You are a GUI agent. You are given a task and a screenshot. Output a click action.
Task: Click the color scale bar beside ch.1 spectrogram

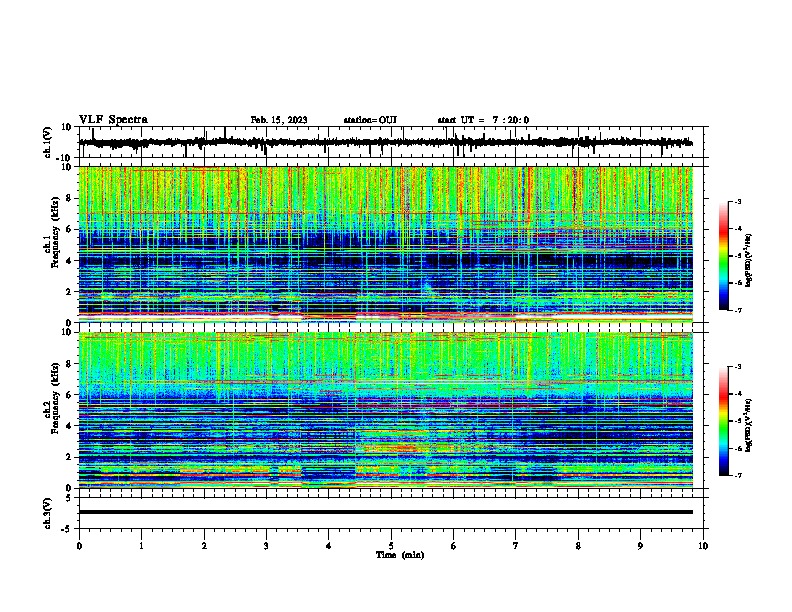pyautogui.click(x=724, y=256)
